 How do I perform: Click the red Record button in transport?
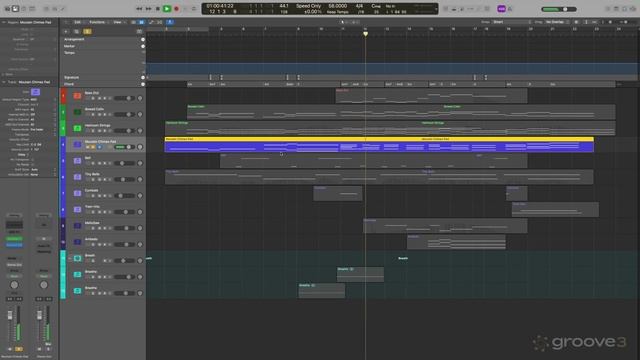click(x=176, y=9)
